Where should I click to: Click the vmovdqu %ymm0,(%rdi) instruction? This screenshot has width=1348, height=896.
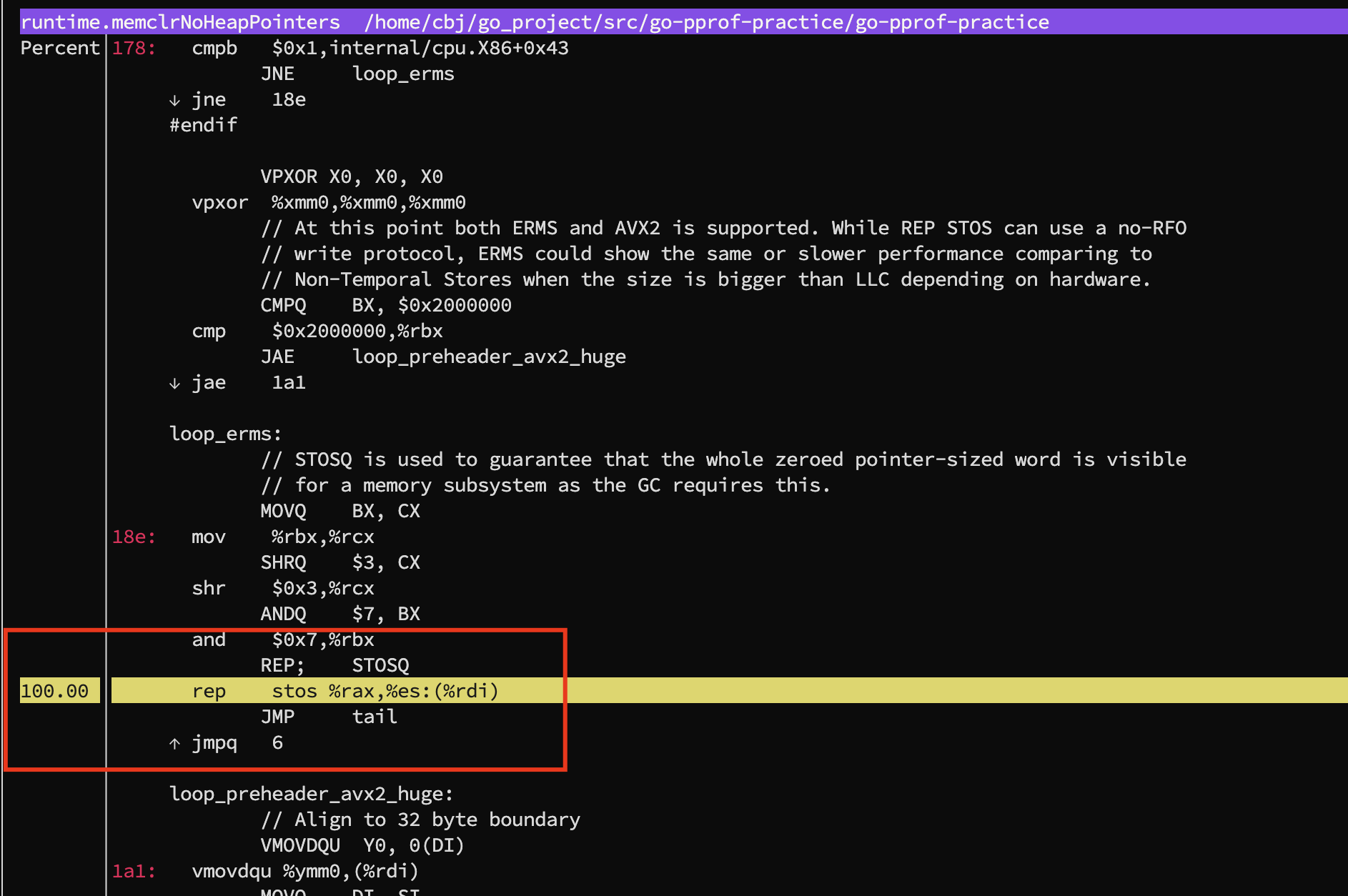click(x=305, y=871)
